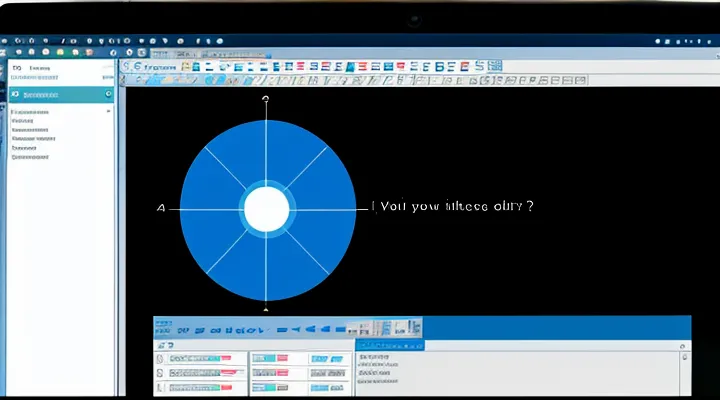The image size is (720, 400).
Task: Select the first item in the left sidebar list
Action: tap(32, 112)
